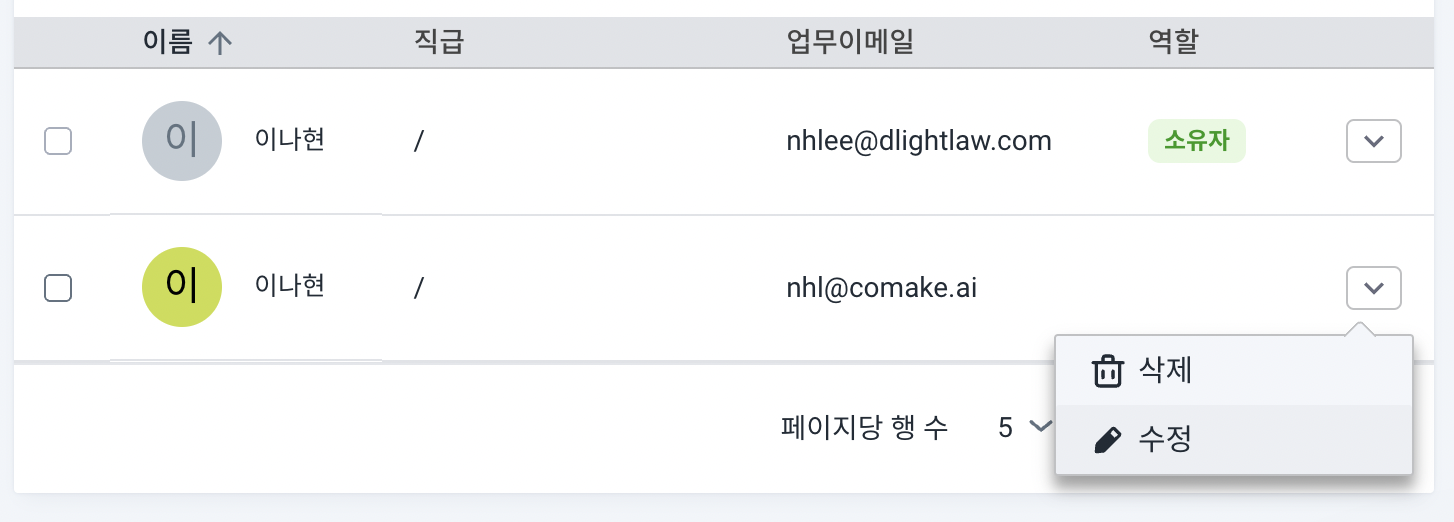This screenshot has height=522, width=1454.
Task: Click the yellow-green 이 avatar circle
Action: [x=181, y=287]
